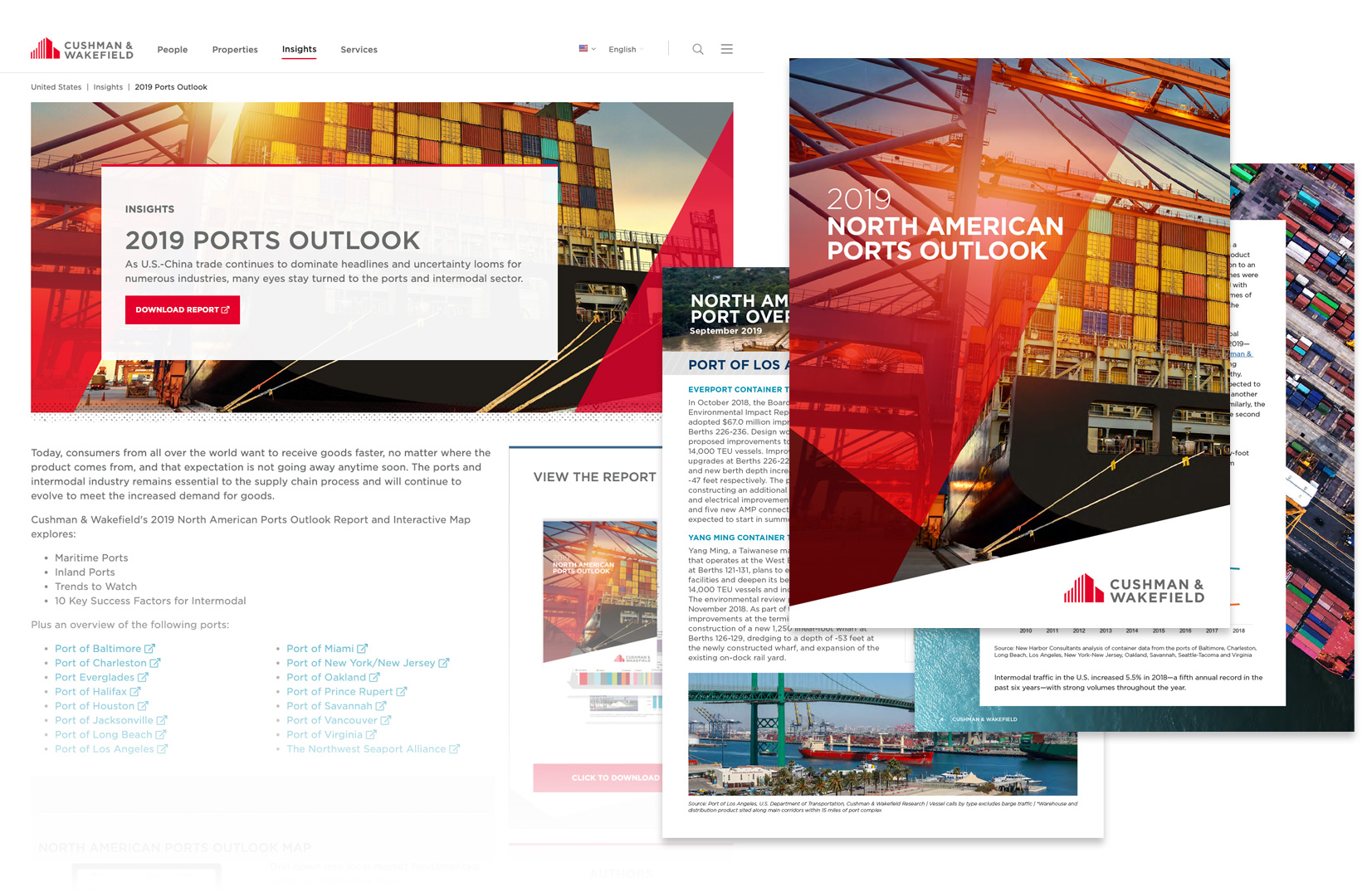Open the Port of Savannah link
The image size is (1372, 896).
point(330,706)
